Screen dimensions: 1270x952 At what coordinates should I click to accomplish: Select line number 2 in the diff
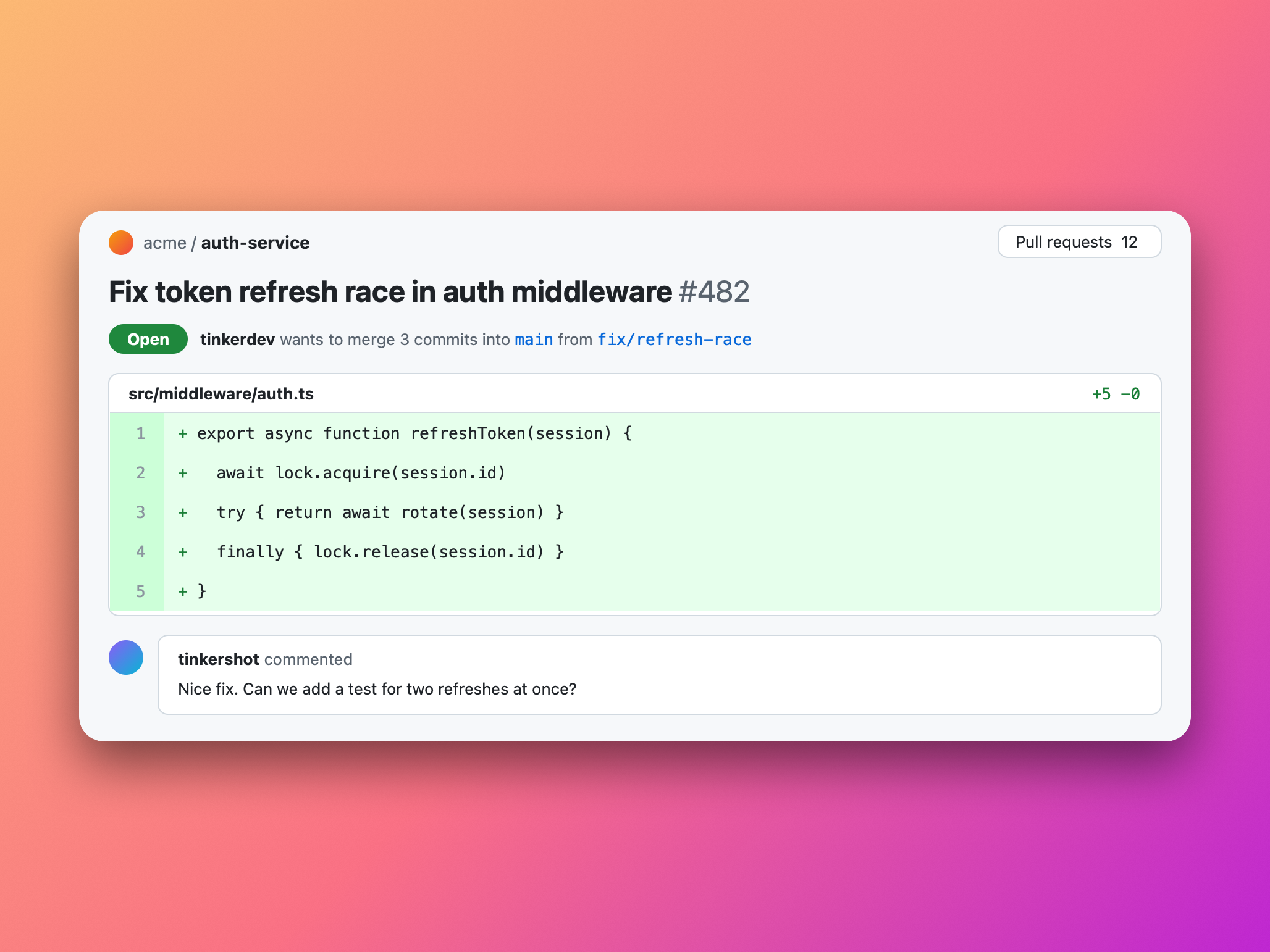click(141, 473)
